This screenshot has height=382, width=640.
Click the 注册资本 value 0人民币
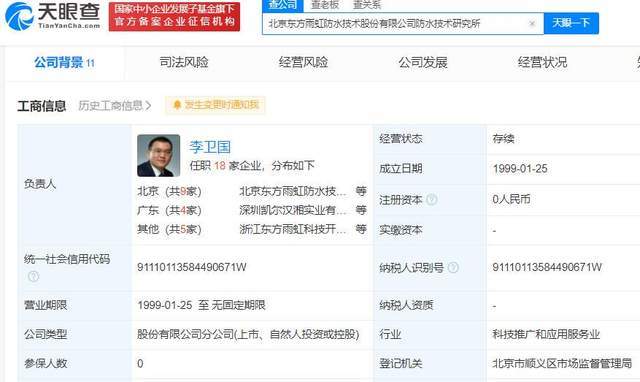click(511, 199)
